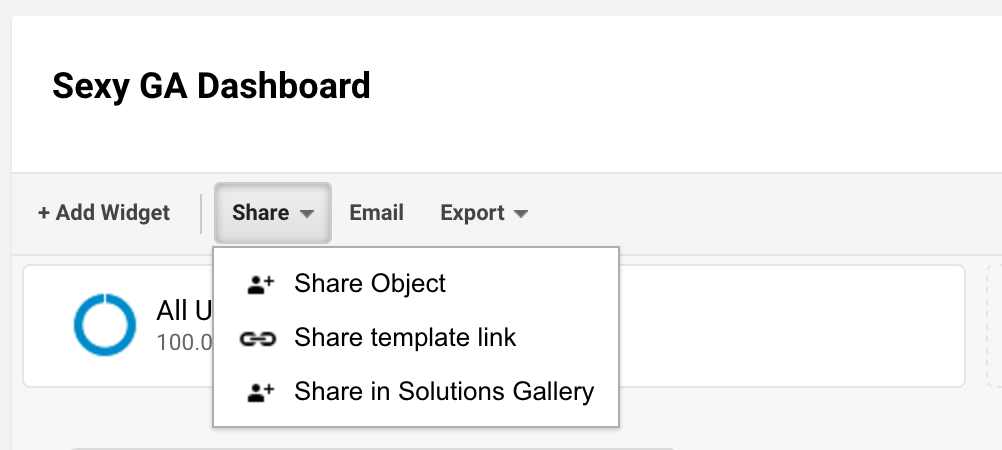Click the Share button's down arrow
Screen dimensions: 1002x450
pos(307,213)
